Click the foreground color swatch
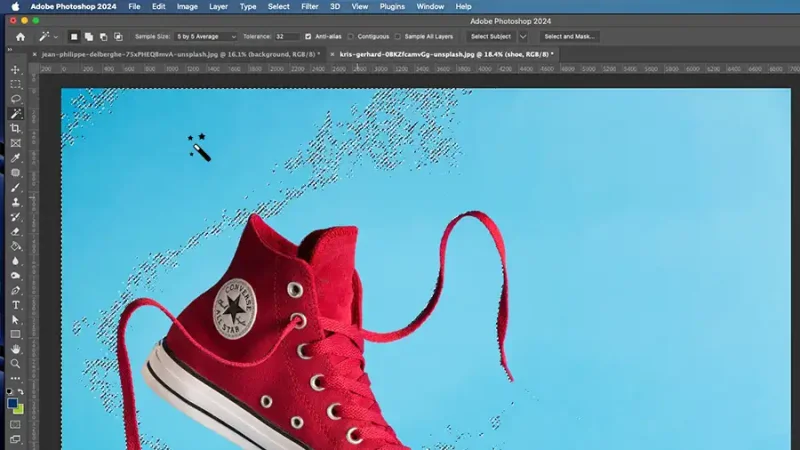 [x=13, y=403]
